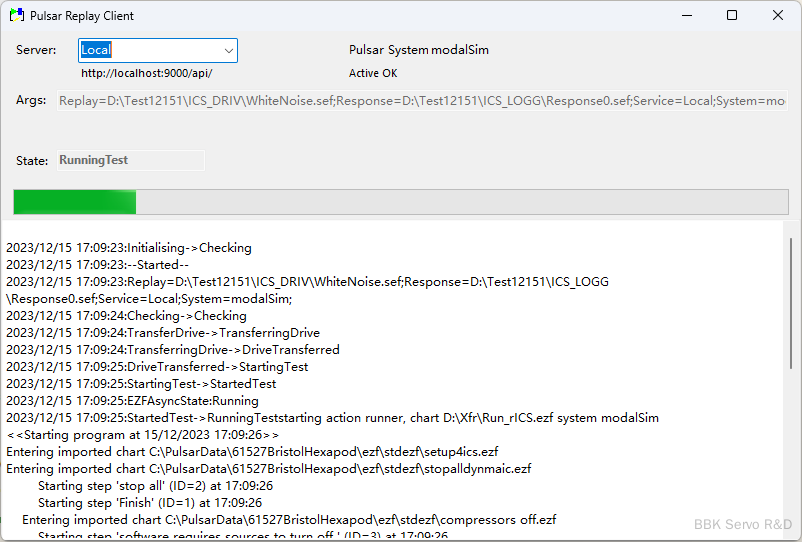Click the window title 'Pulsar Replay Client'
The image size is (802, 542).
(x=84, y=16)
